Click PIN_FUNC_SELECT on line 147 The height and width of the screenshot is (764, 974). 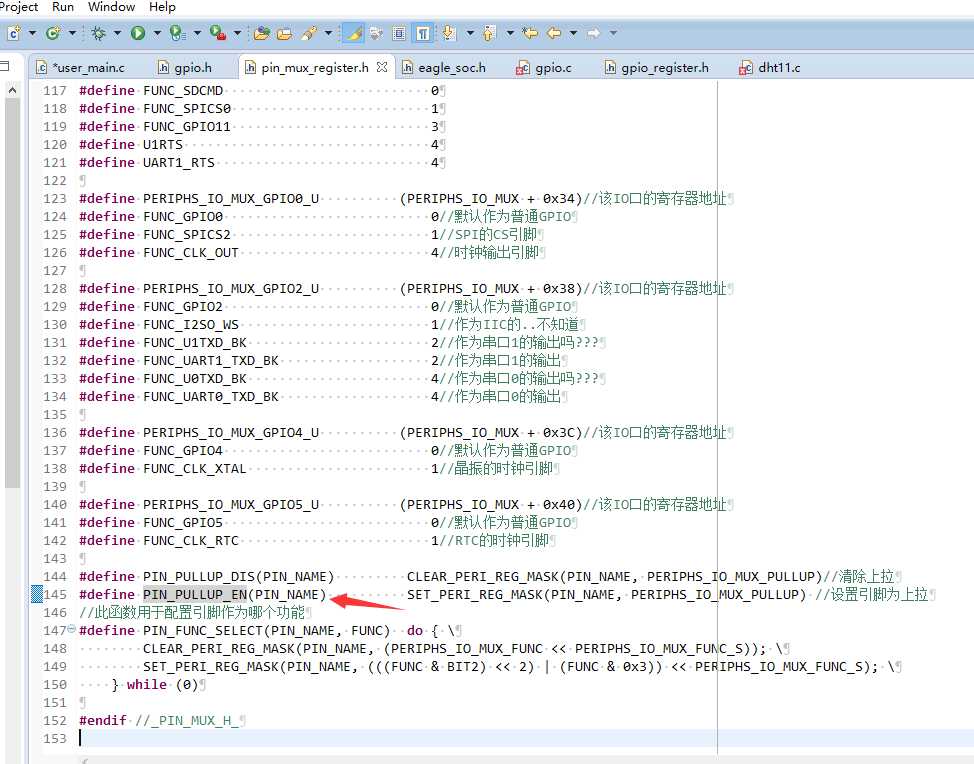tap(203, 630)
